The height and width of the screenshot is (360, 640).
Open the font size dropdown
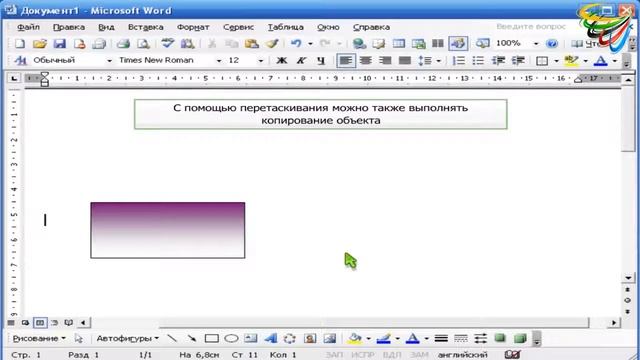point(260,61)
